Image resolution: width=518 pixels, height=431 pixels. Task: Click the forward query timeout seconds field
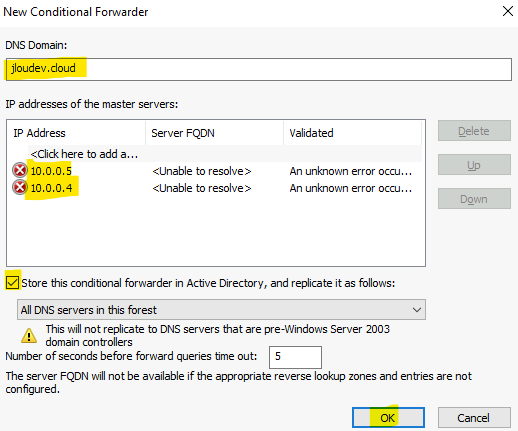coord(295,357)
